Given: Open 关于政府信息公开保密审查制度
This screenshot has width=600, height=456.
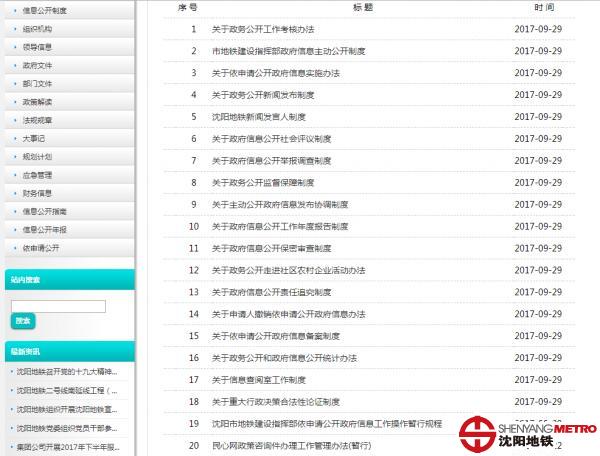Looking at the screenshot, I should 271,248.
